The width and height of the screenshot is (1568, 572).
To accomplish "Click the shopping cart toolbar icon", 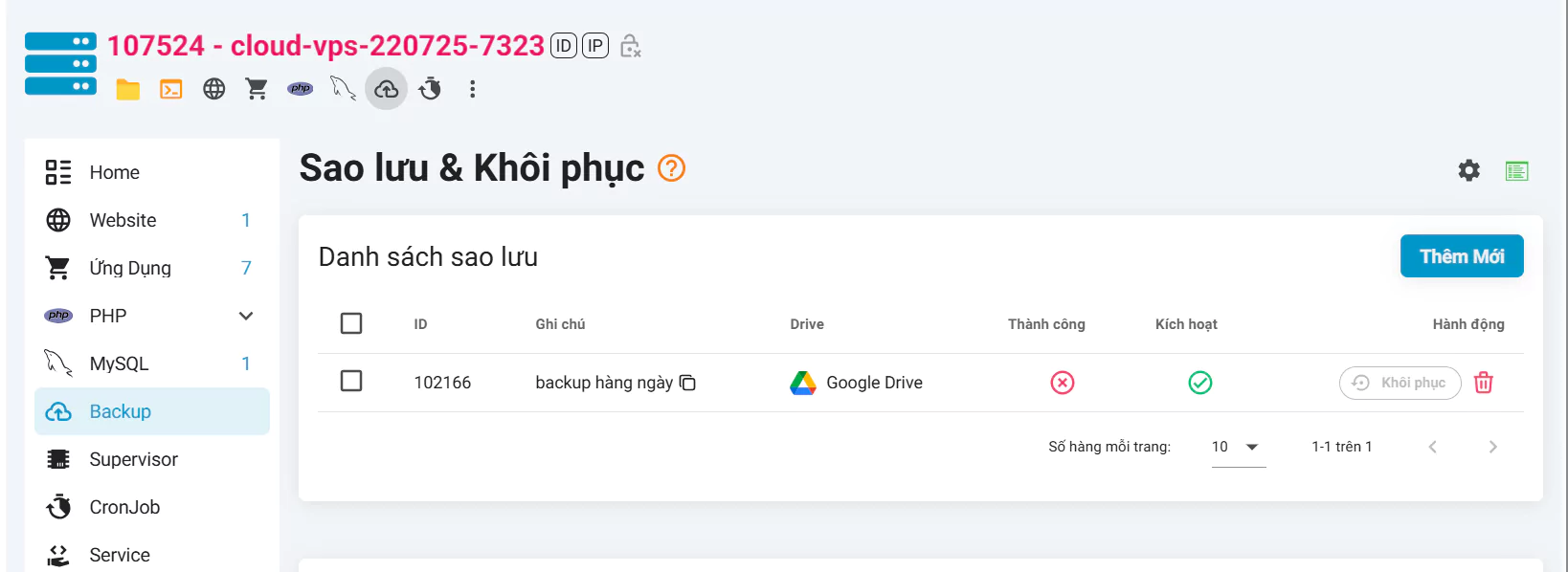I will pyautogui.click(x=257, y=89).
